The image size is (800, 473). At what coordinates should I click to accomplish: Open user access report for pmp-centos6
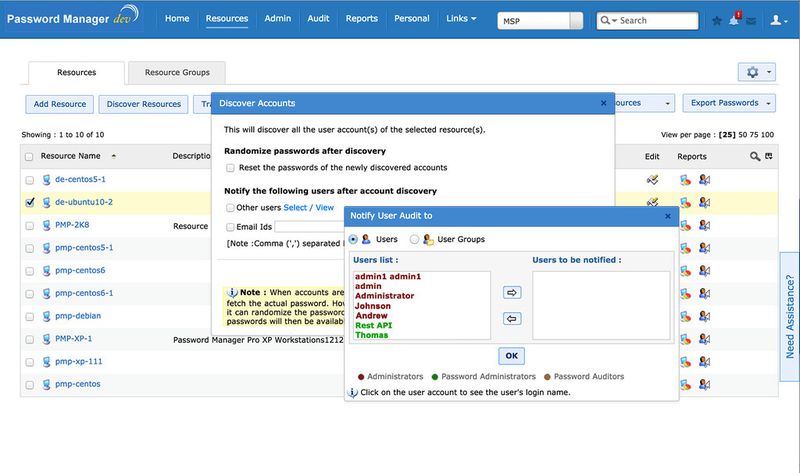pos(704,270)
